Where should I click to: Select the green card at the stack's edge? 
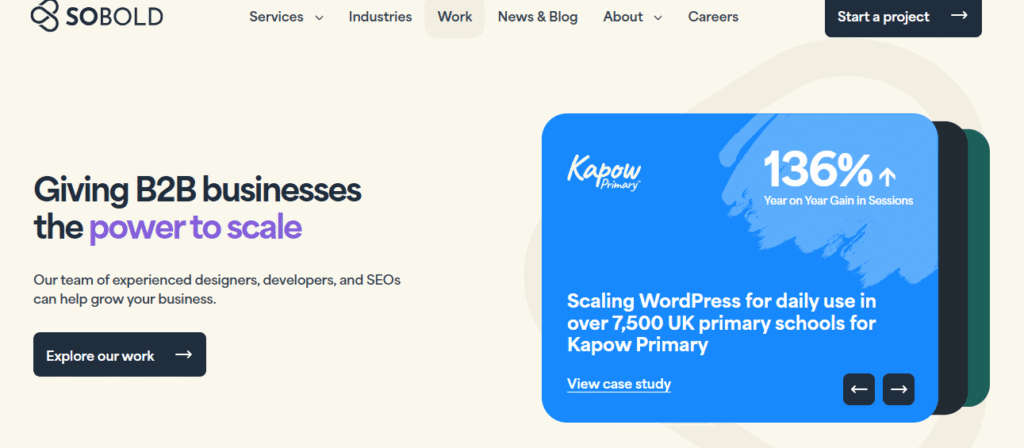[980, 270]
